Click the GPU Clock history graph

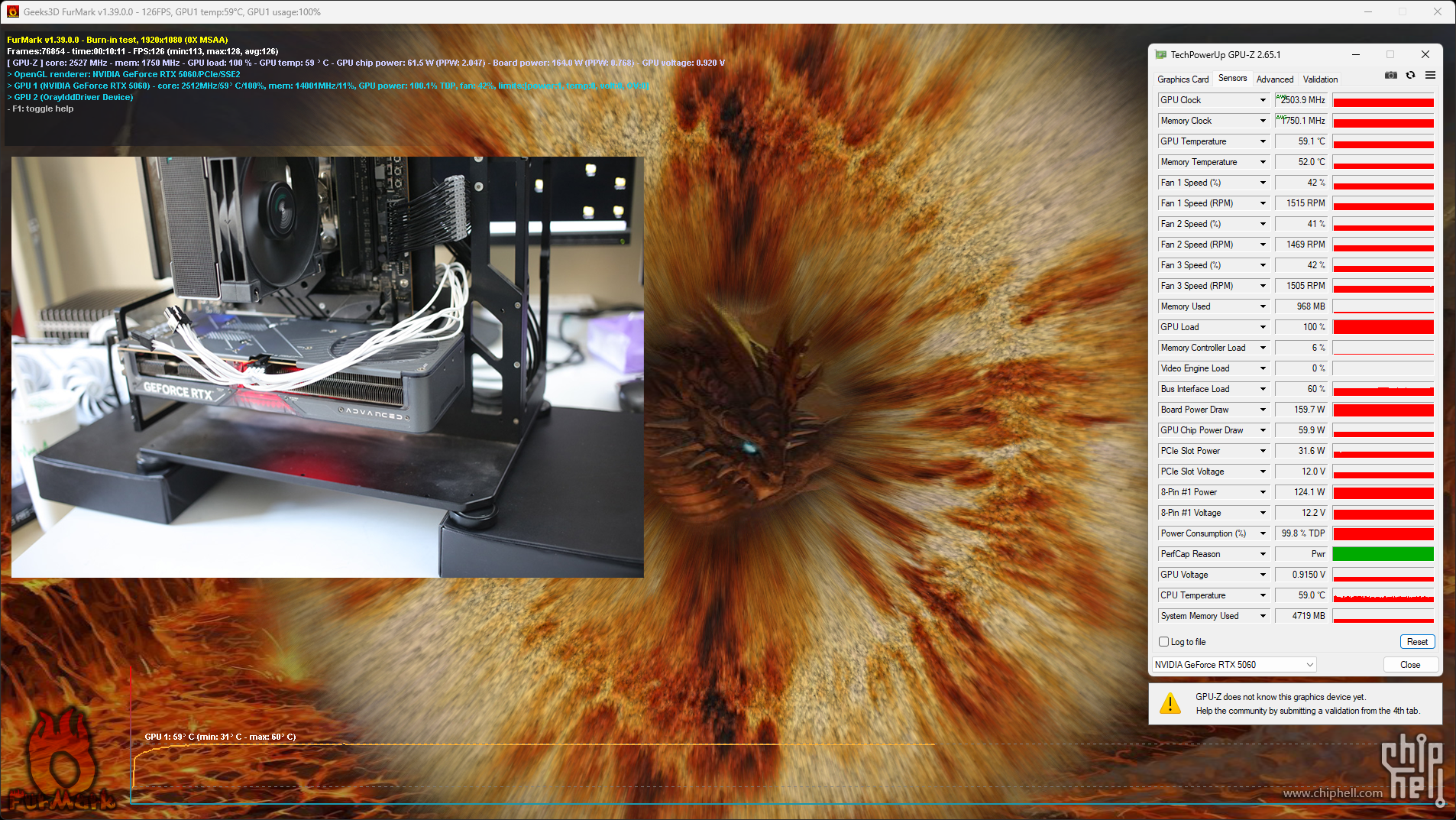pyautogui.click(x=1383, y=100)
